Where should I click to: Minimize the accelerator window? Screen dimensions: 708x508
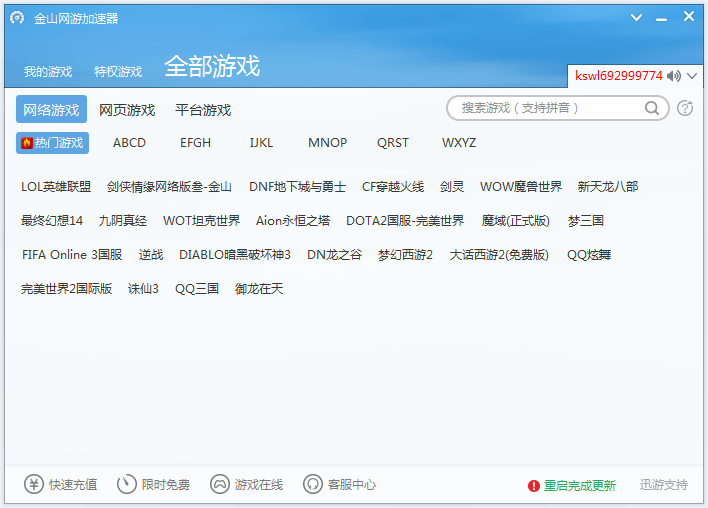coord(661,18)
